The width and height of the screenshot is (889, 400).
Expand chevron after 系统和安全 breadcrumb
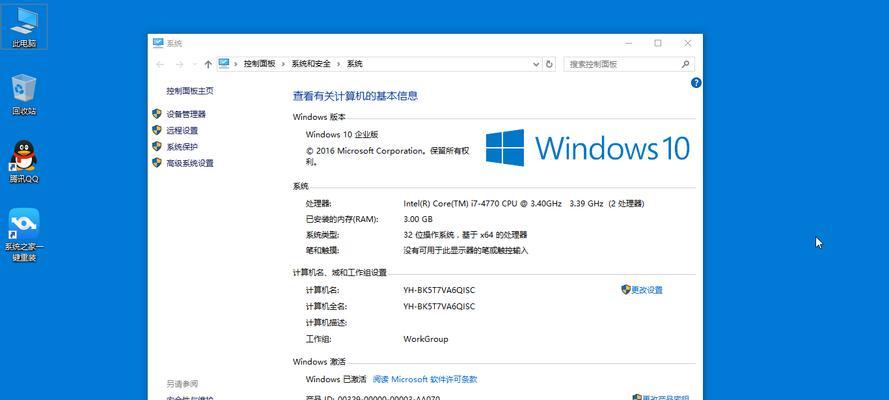tap(339, 65)
